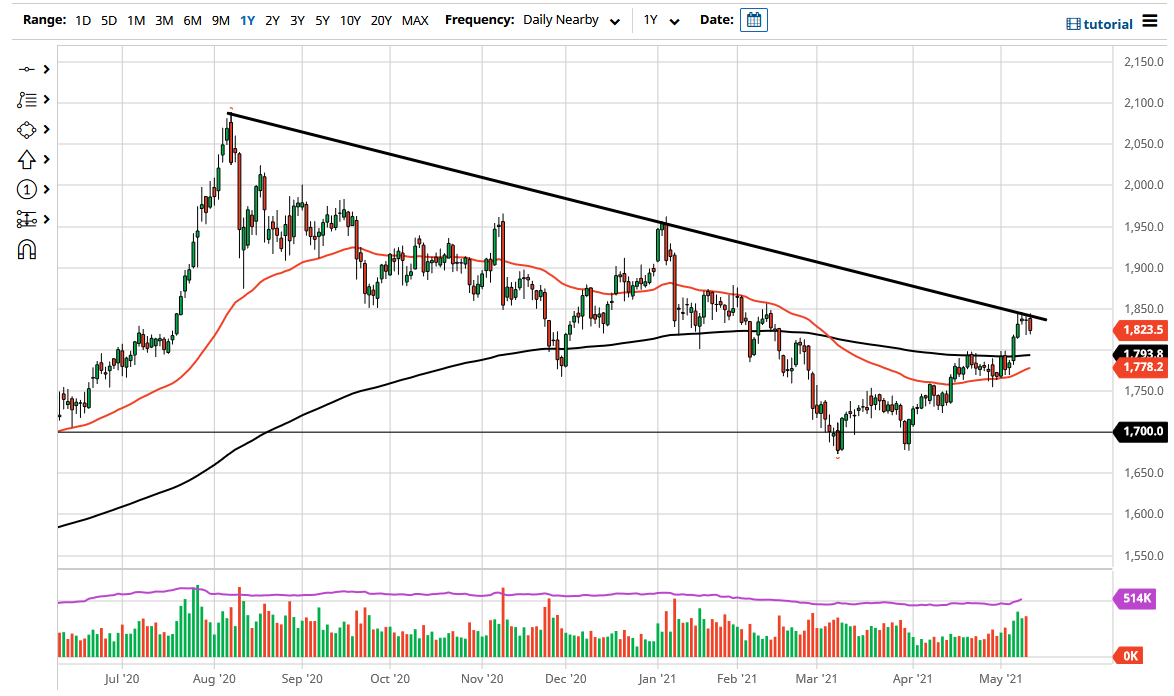Click the Aug '20 date axis label

click(x=214, y=679)
